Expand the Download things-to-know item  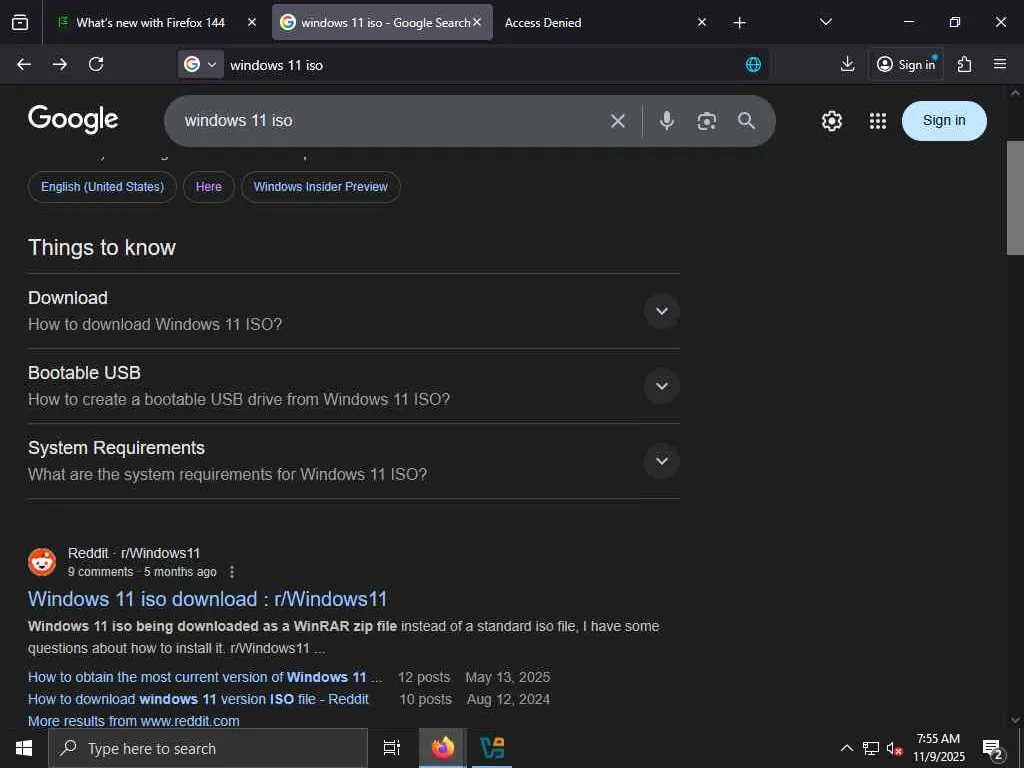(x=662, y=311)
